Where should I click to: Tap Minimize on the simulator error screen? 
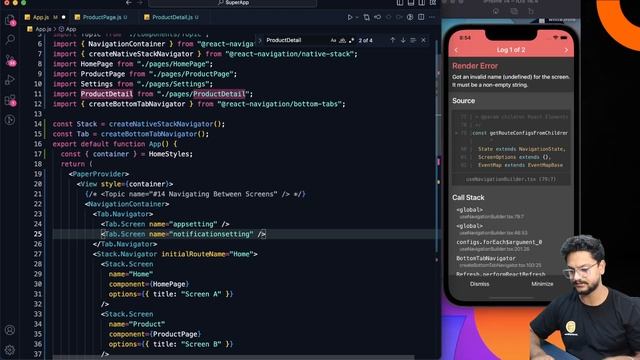(x=542, y=284)
